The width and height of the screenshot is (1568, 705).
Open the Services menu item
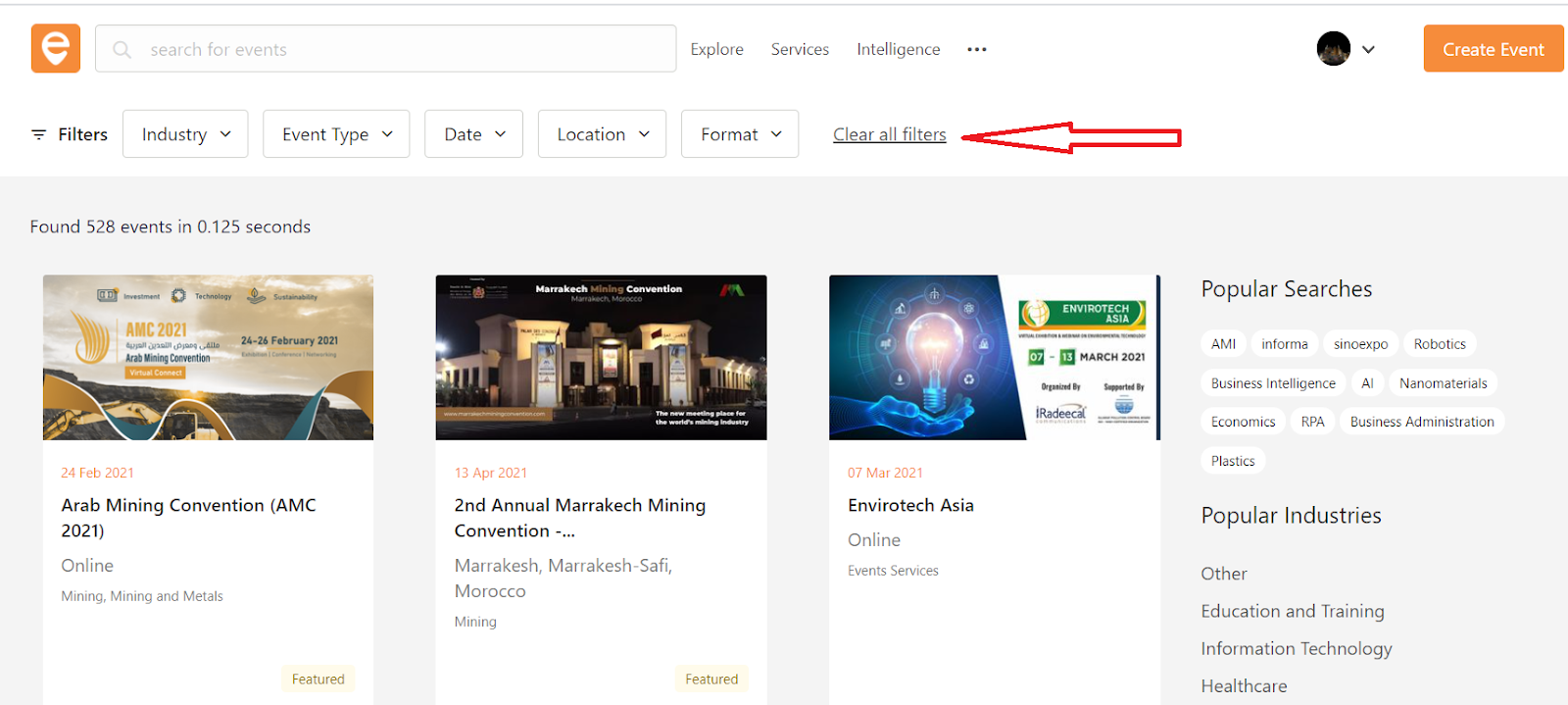[x=800, y=49]
